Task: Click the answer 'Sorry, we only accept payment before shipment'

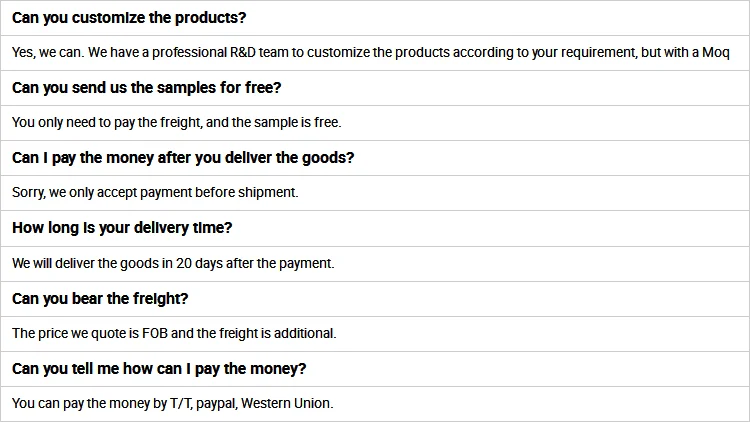Action: pyautogui.click(x=155, y=193)
